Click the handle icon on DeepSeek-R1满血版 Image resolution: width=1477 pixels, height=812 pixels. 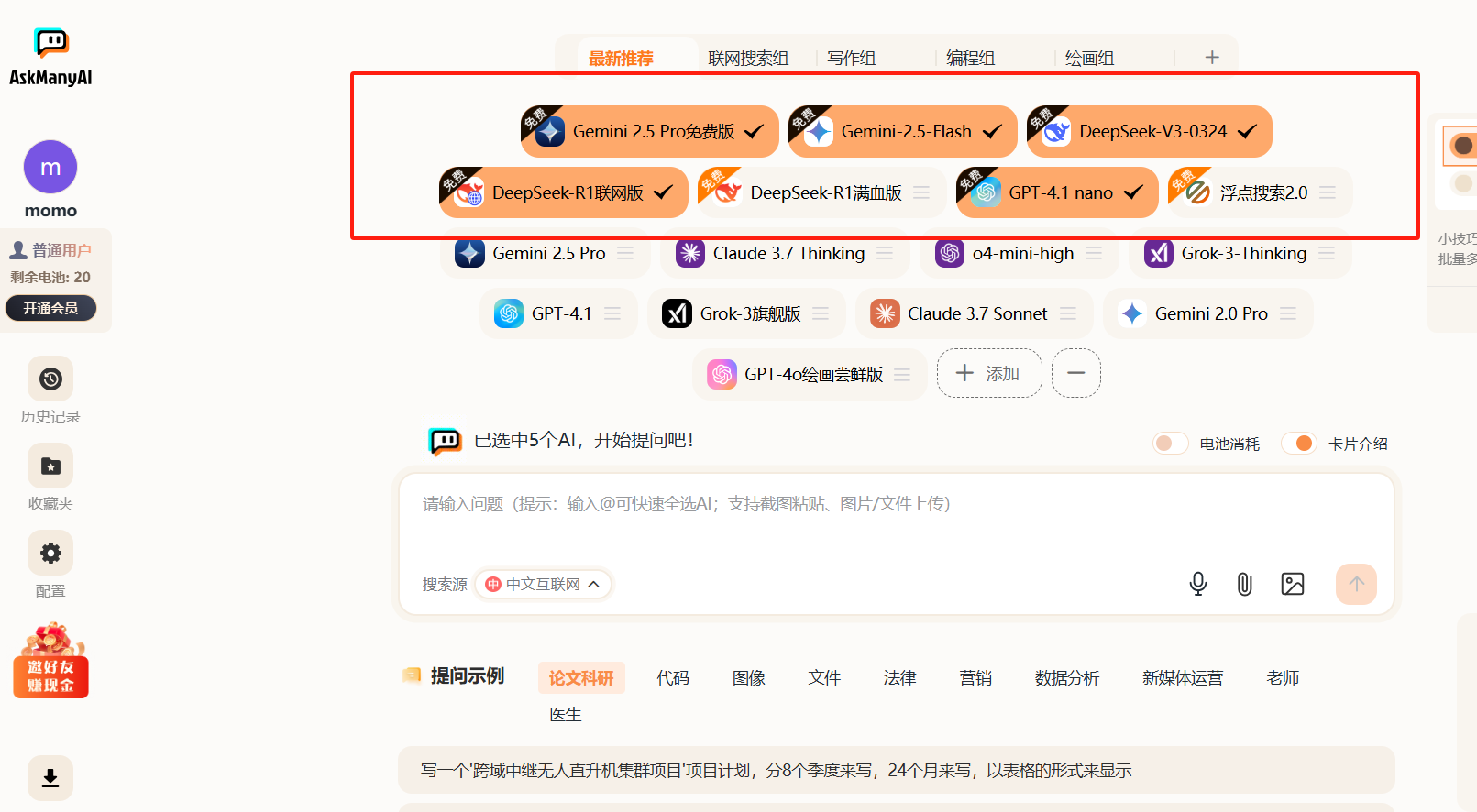(921, 192)
